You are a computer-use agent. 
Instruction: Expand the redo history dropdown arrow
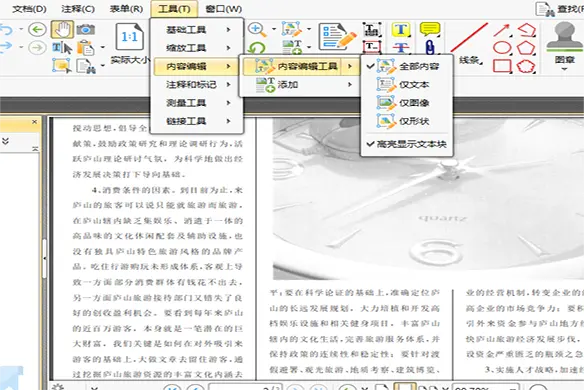point(21,47)
